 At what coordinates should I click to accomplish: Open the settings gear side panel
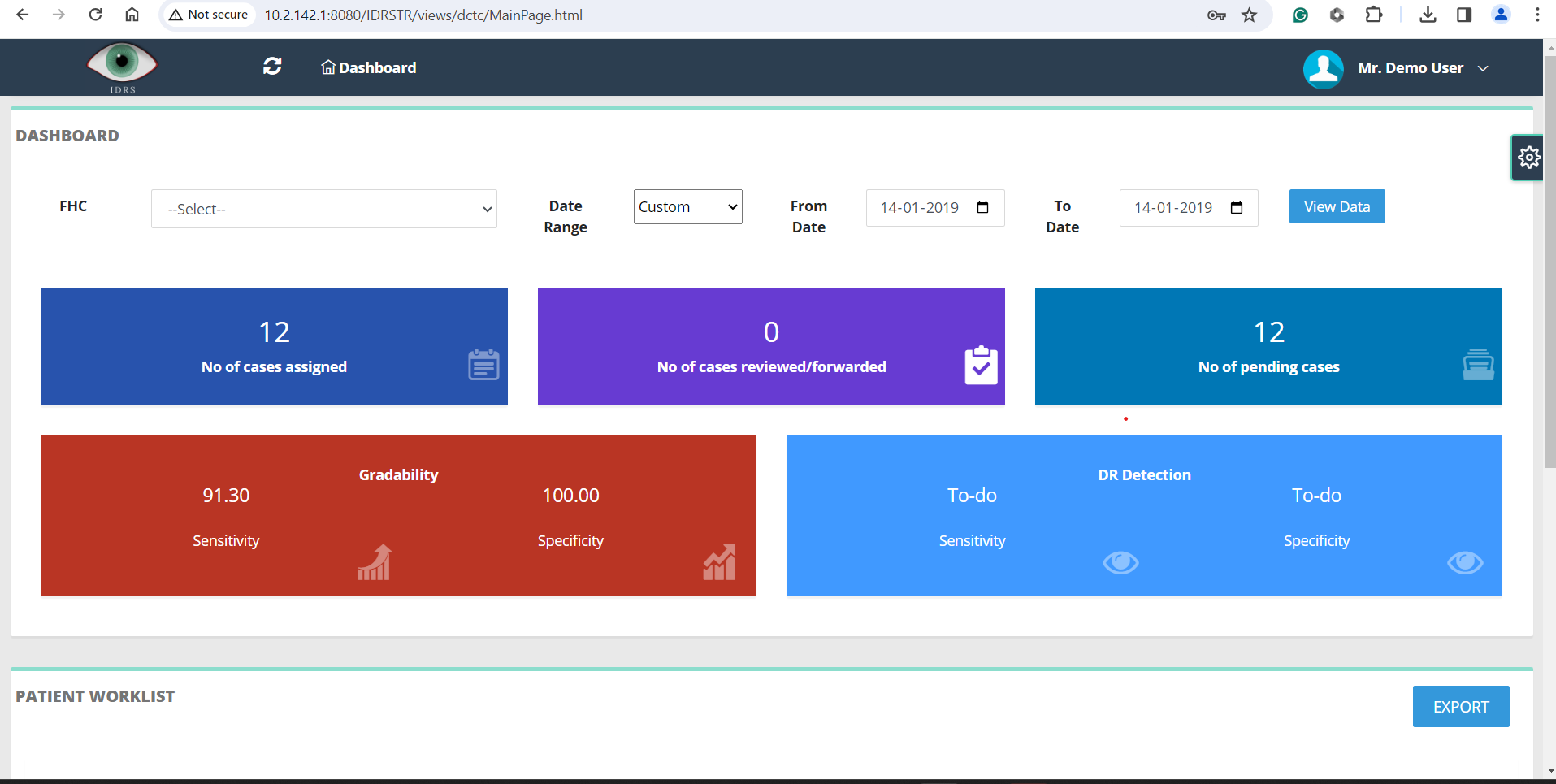click(x=1528, y=157)
